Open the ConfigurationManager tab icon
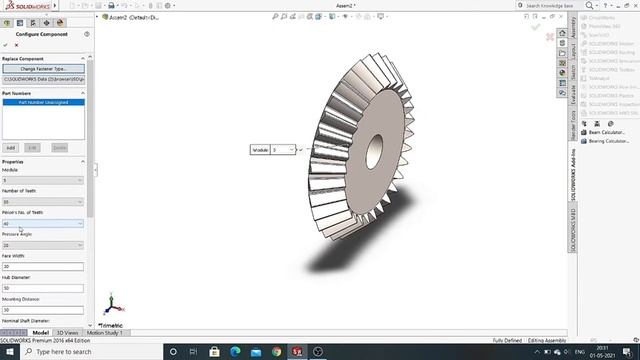Image resolution: width=640 pixels, height=360 pixels. (x=33, y=23)
